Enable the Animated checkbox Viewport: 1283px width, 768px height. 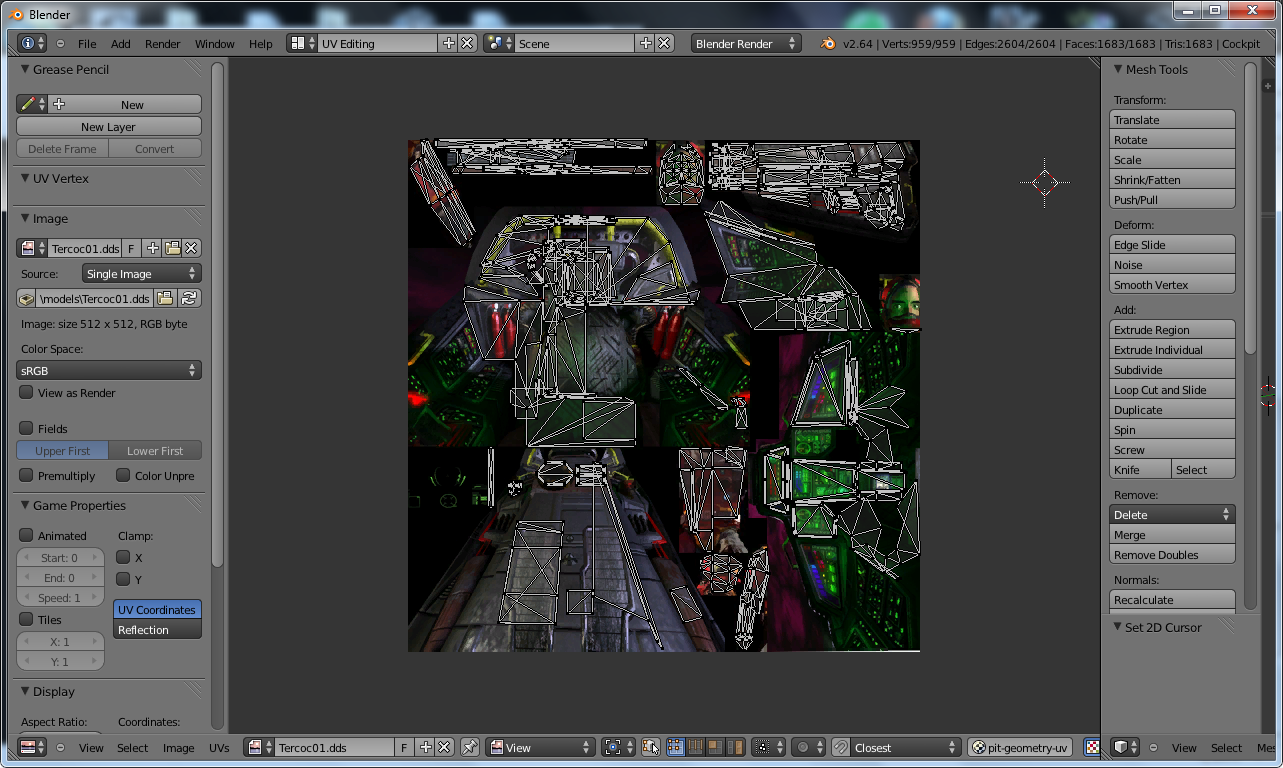click(x=27, y=535)
